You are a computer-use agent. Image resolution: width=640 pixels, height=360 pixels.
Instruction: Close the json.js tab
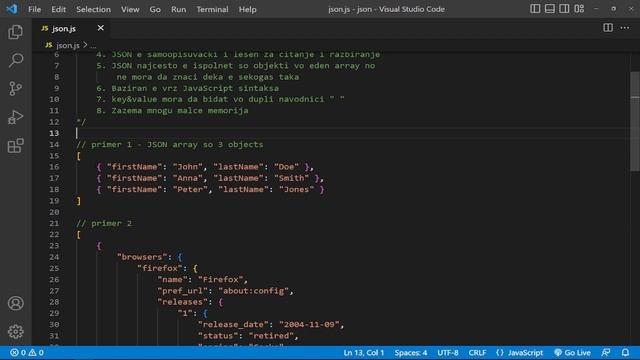100,28
